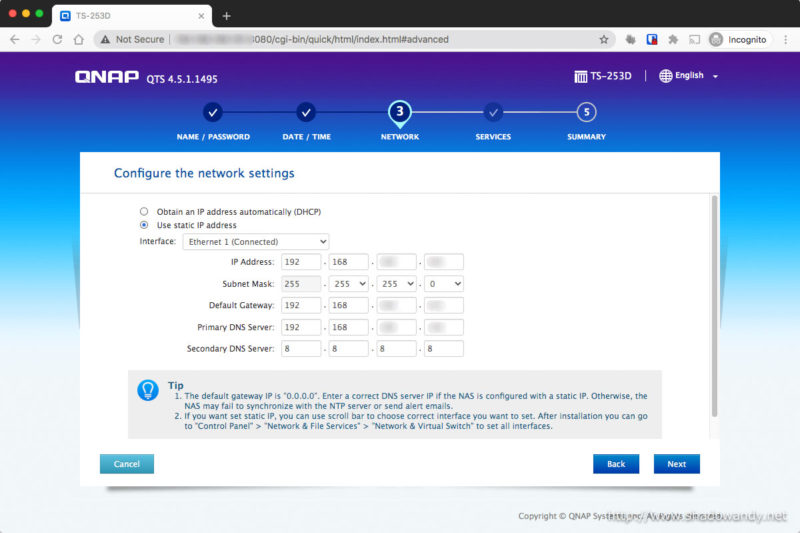Click the browser home icon
Image resolution: width=800 pixels, height=533 pixels.
click(79, 39)
